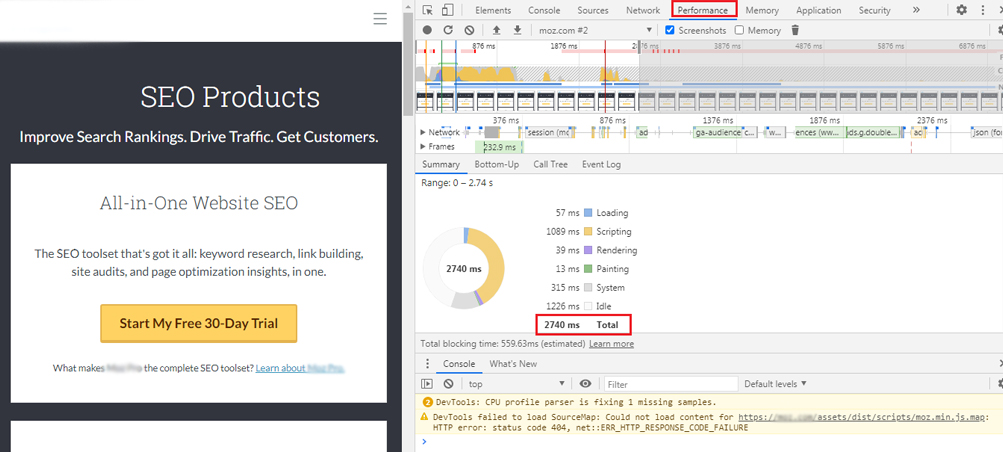
Task: Start recording with the Record button
Action: (x=427, y=30)
